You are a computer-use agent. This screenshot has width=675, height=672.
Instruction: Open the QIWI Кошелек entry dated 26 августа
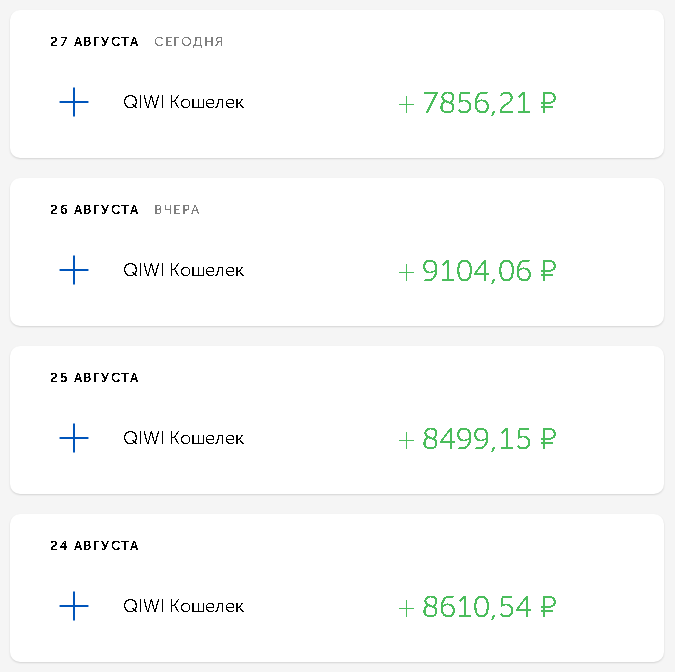pos(183,270)
